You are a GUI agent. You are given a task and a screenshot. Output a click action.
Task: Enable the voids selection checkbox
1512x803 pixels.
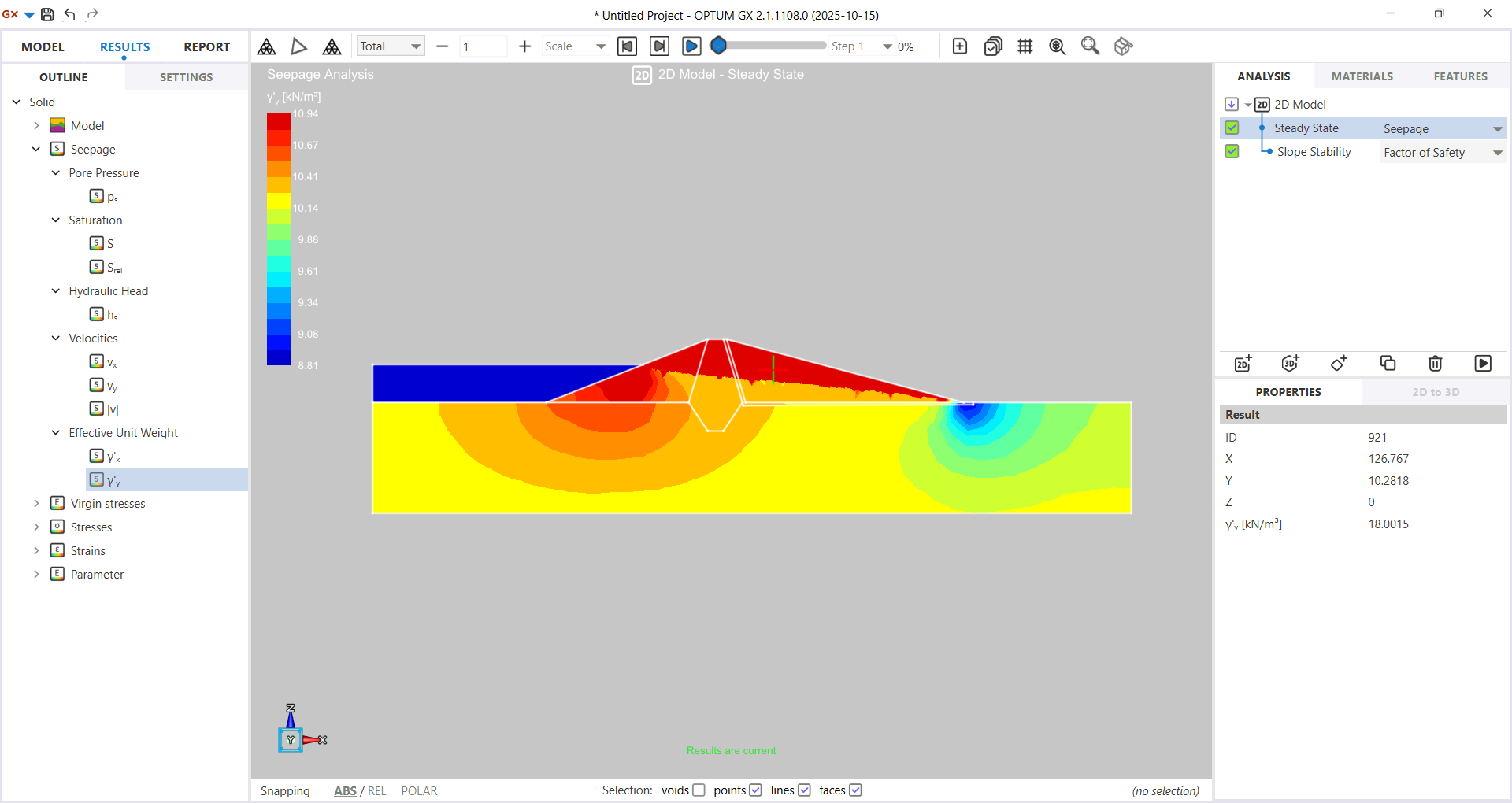click(x=699, y=790)
